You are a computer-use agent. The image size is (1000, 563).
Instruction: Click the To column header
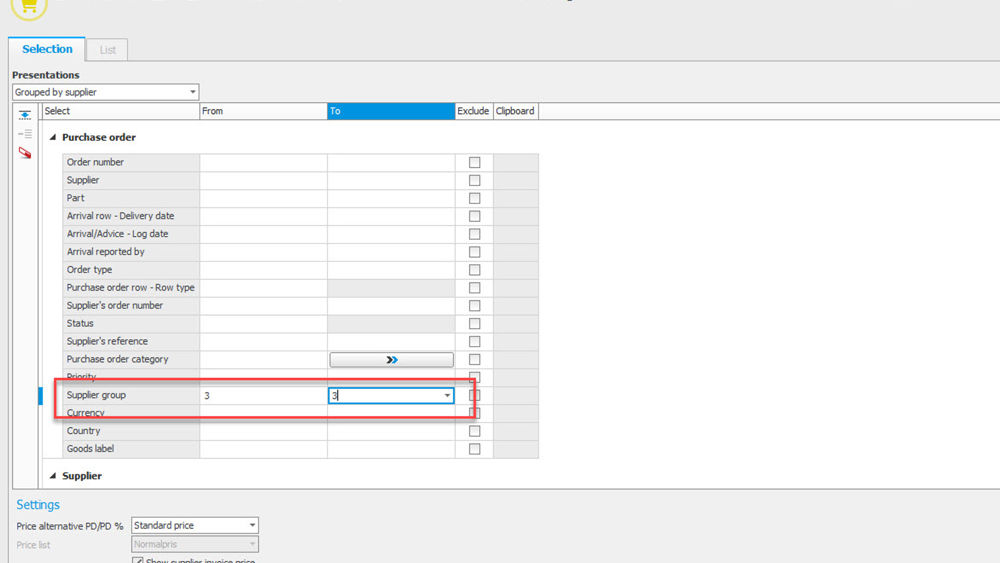coord(391,111)
